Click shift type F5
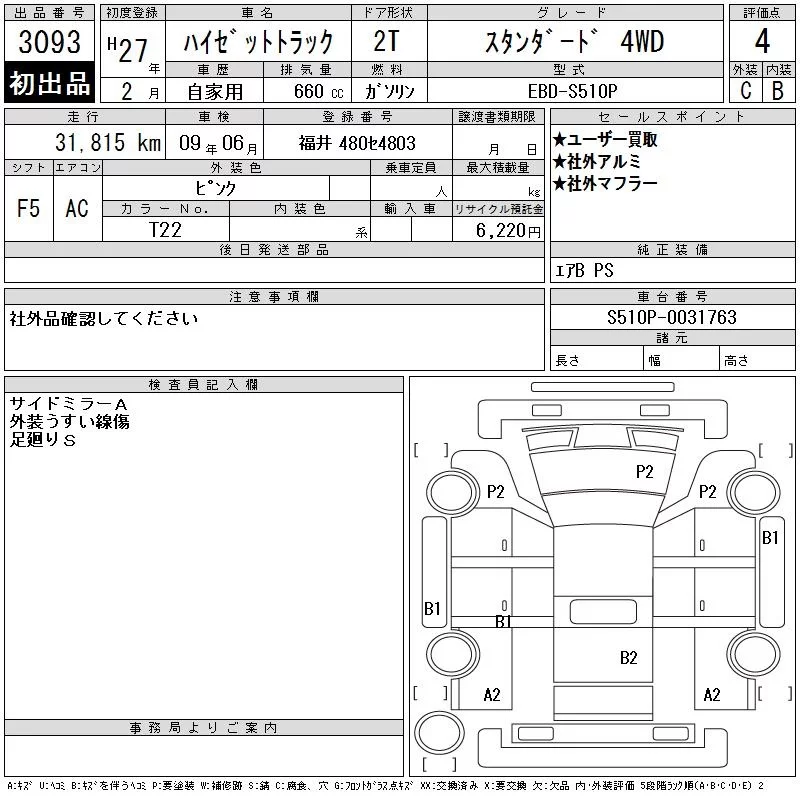 (x=29, y=208)
